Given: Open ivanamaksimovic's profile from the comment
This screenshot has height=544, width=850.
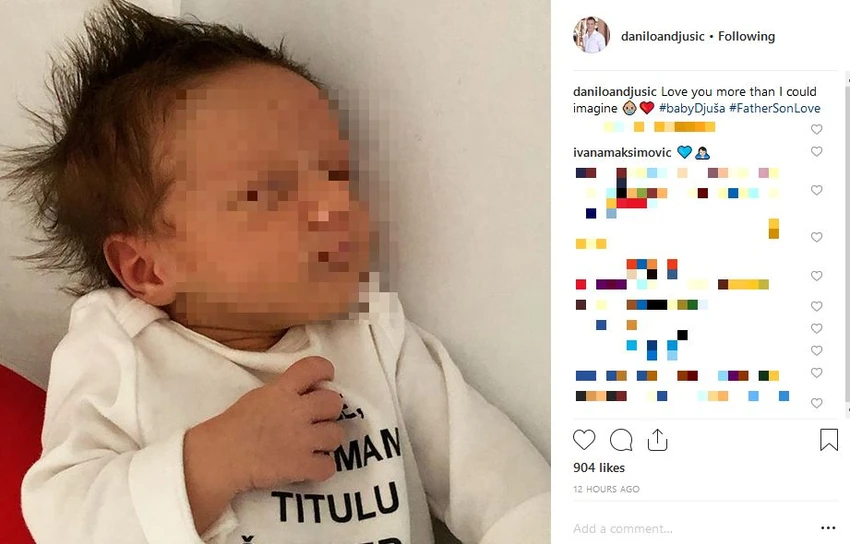Looking at the screenshot, I should click(x=622, y=153).
